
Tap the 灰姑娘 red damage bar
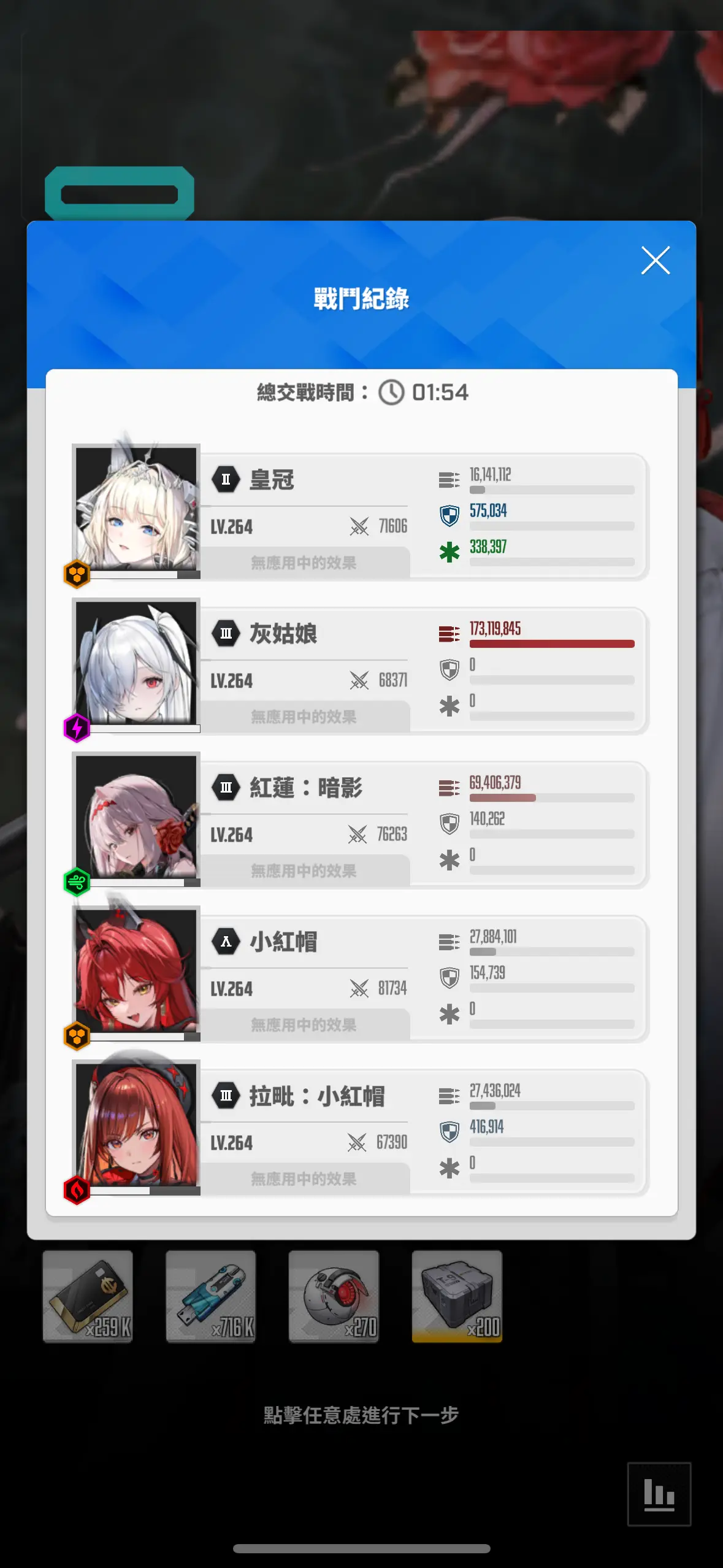tap(552, 644)
